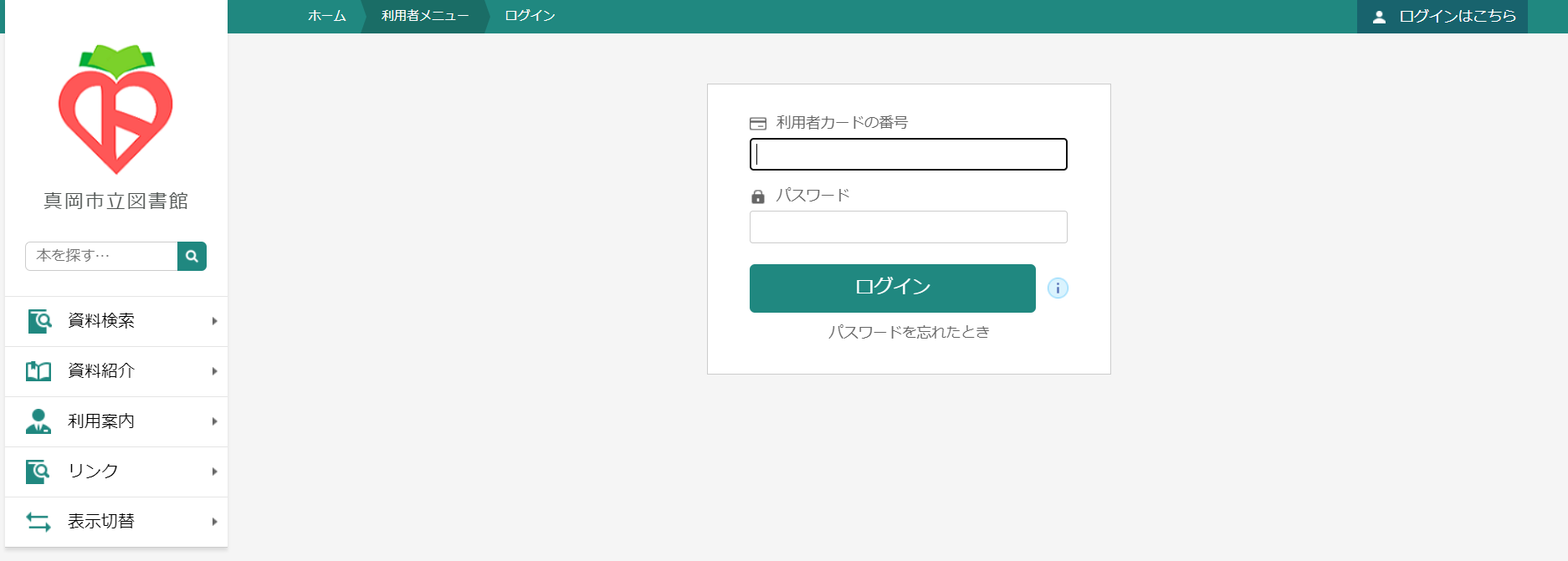1568x561 pixels.
Task: Click the 資料検索 book-search icon
Action: (39, 321)
